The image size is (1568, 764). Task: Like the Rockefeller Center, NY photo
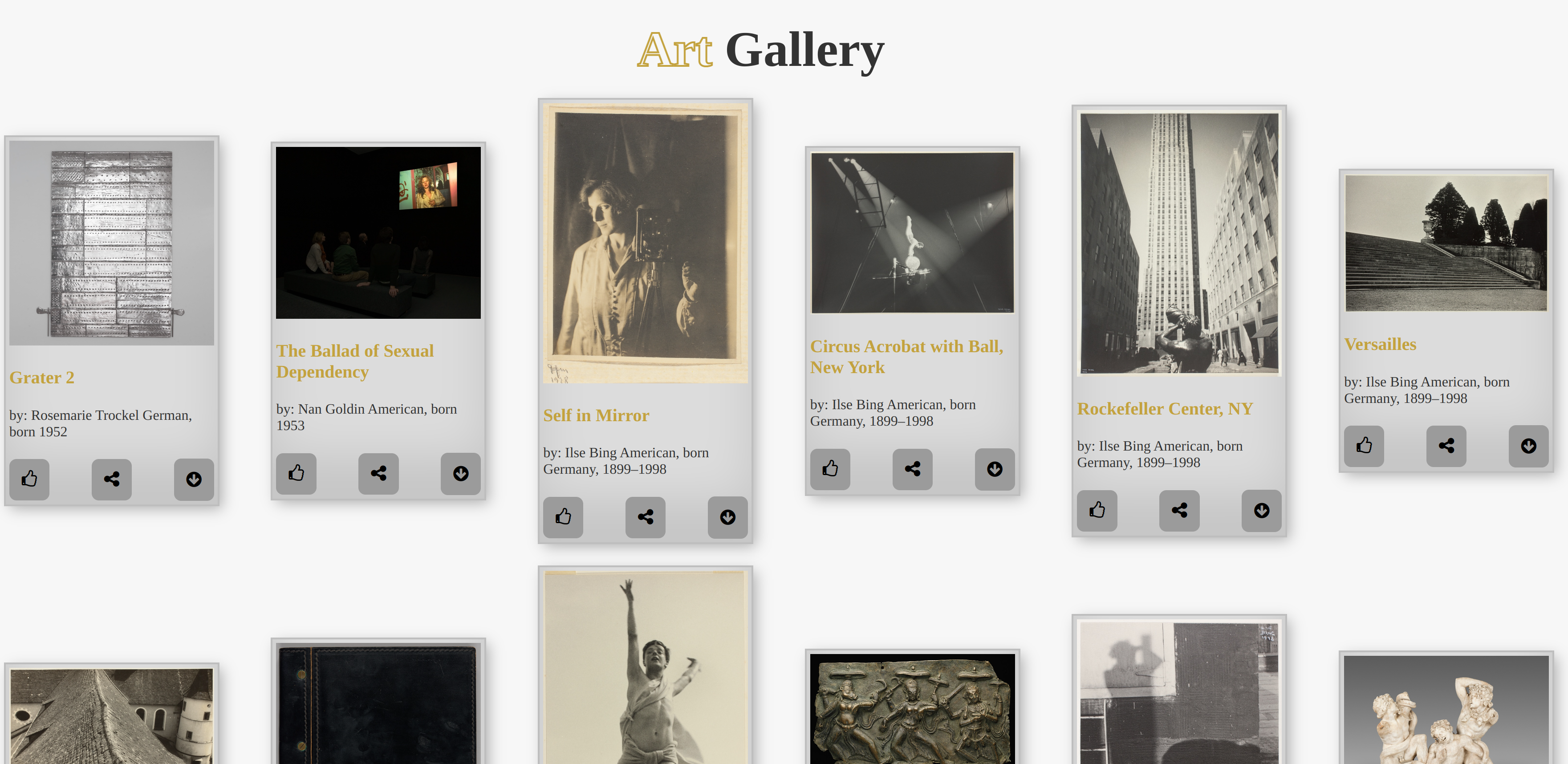coord(1097,510)
